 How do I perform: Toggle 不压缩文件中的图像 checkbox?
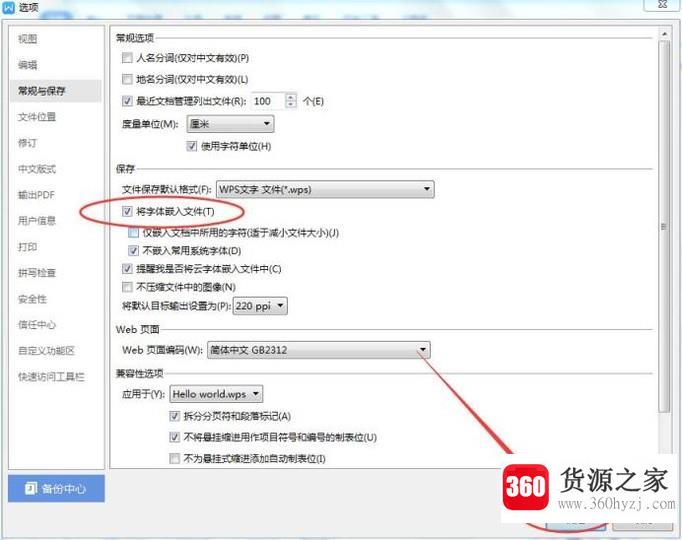click(127, 287)
